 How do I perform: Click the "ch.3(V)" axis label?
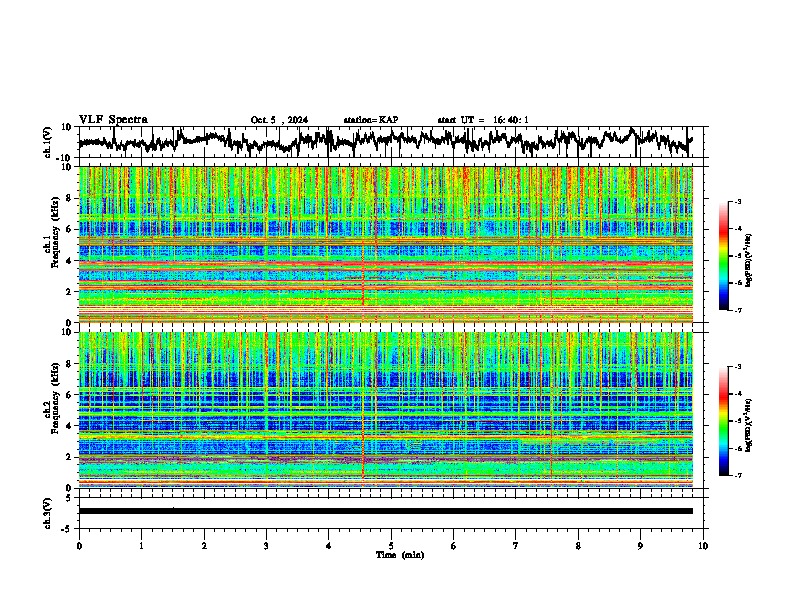[48, 513]
